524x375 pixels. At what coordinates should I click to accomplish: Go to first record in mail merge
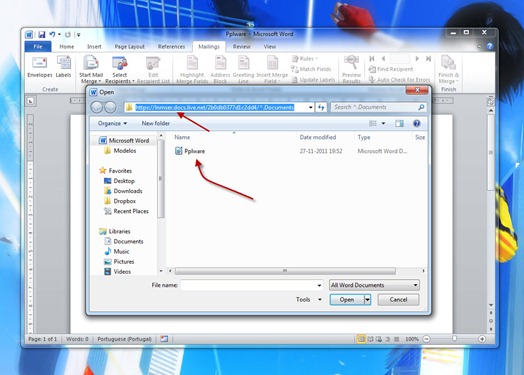point(372,59)
